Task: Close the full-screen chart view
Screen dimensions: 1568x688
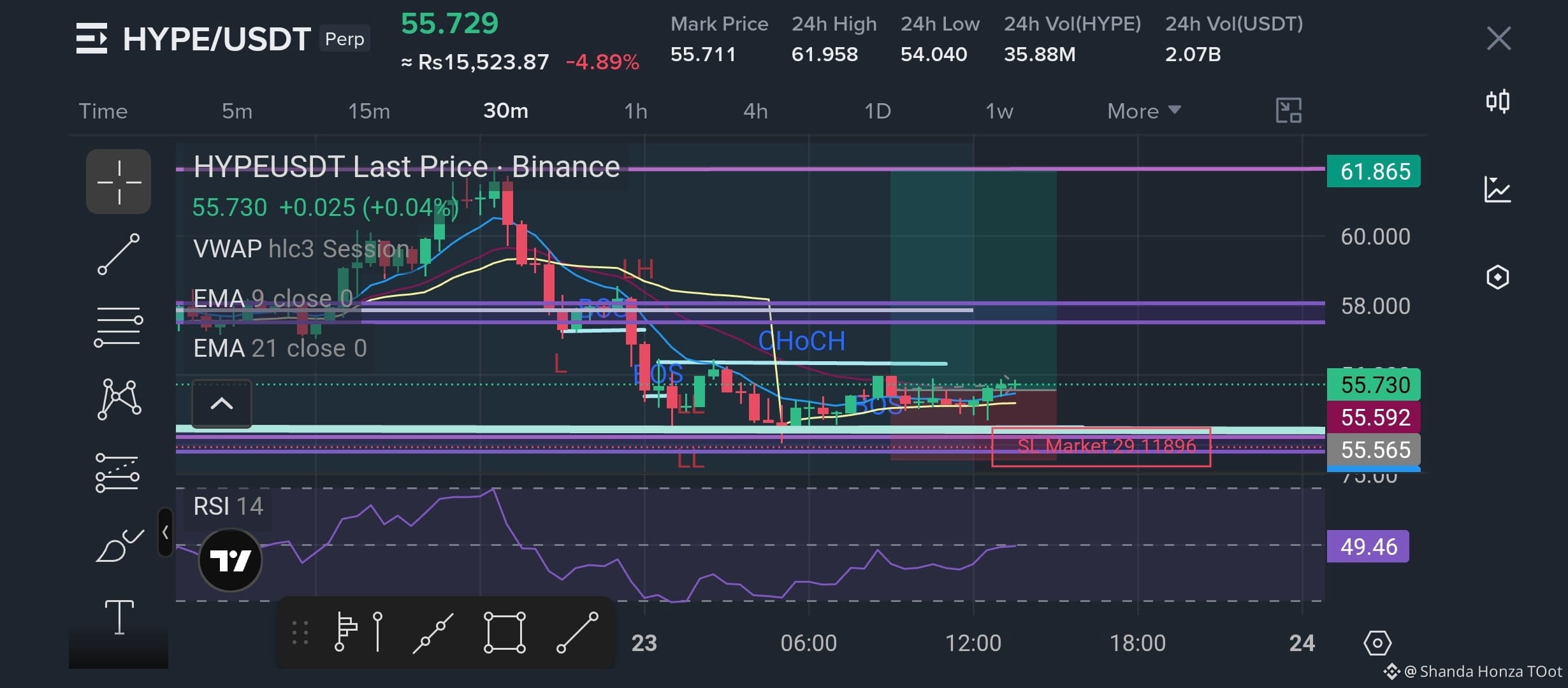Action: (1499, 38)
